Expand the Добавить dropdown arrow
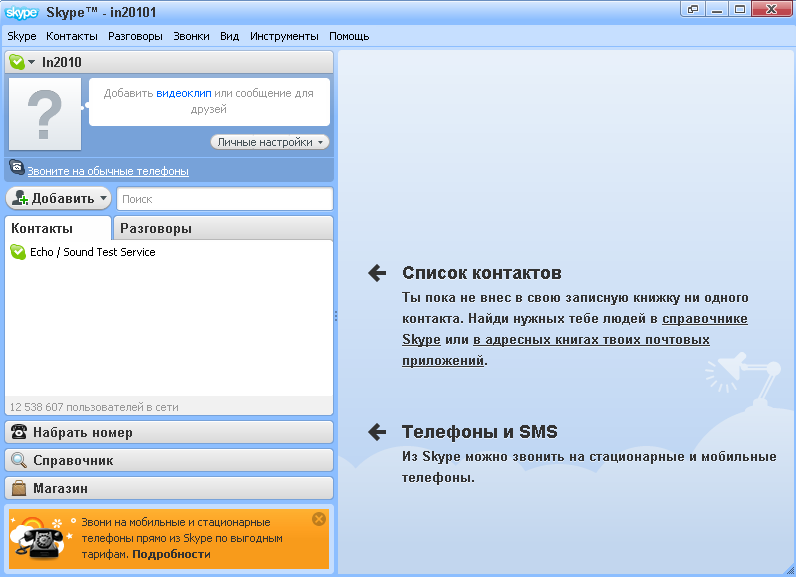Viewport: 796px width, 577px height. point(104,198)
